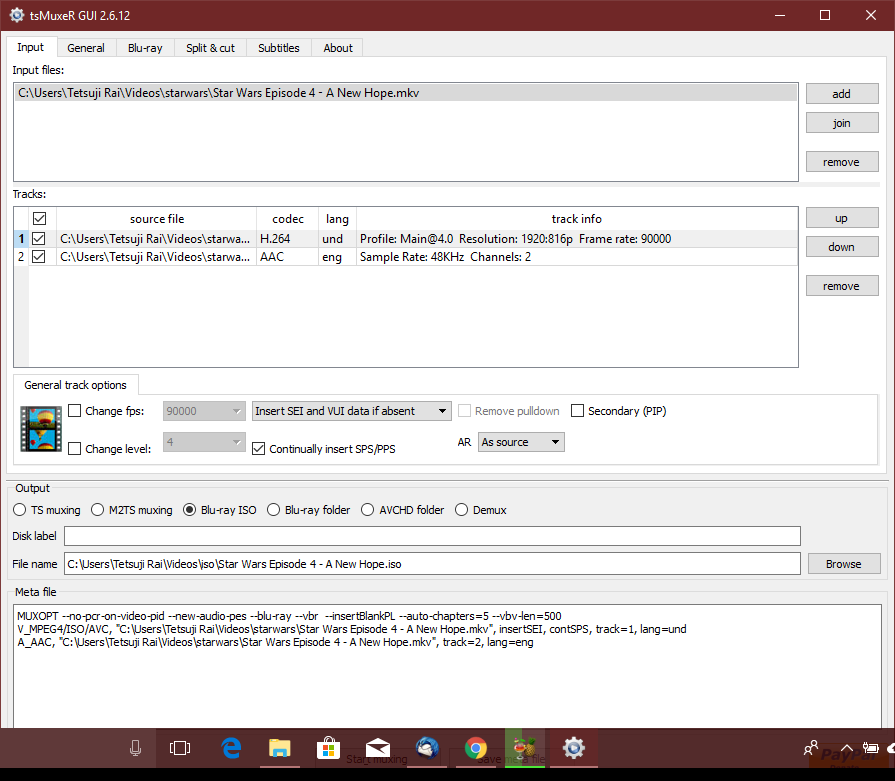This screenshot has width=895, height=781.
Task: Launch Microsoft Edge from the taskbar
Action: tap(231, 748)
